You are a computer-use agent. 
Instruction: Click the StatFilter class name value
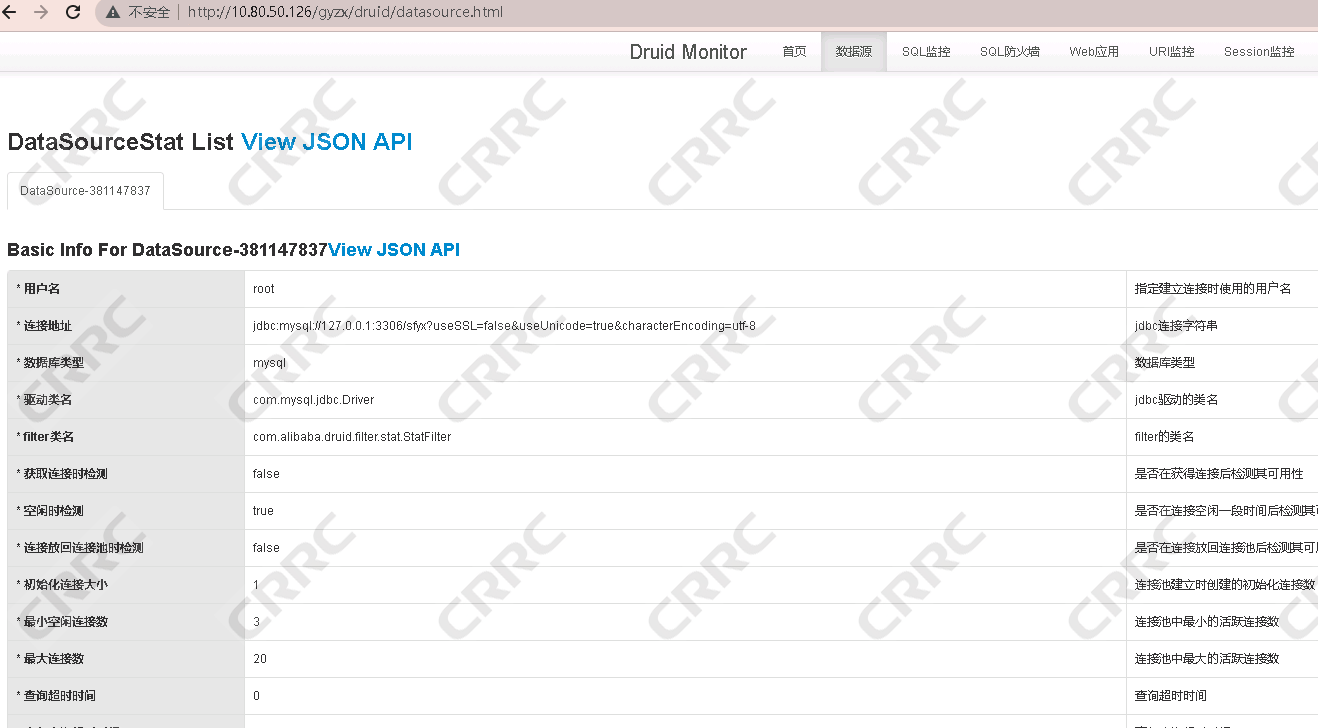point(352,437)
